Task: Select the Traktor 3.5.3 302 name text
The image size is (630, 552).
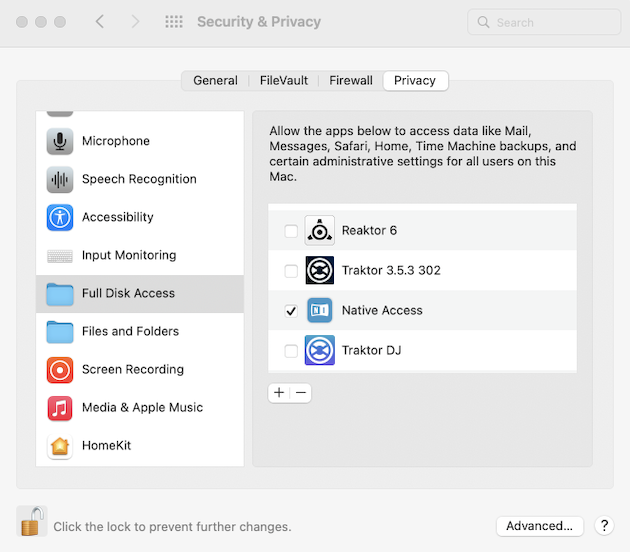Action: coord(391,270)
